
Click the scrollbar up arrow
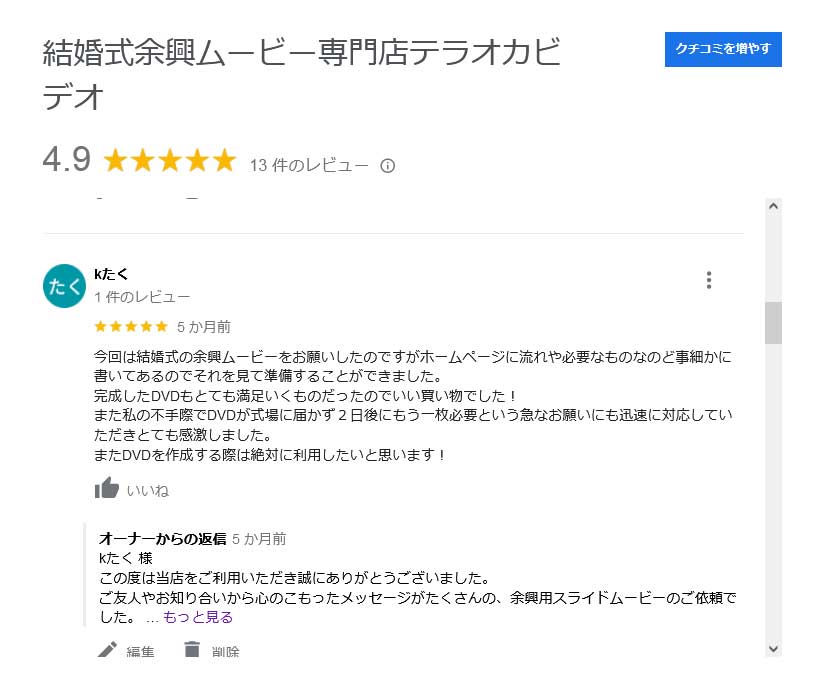pos(774,206)
